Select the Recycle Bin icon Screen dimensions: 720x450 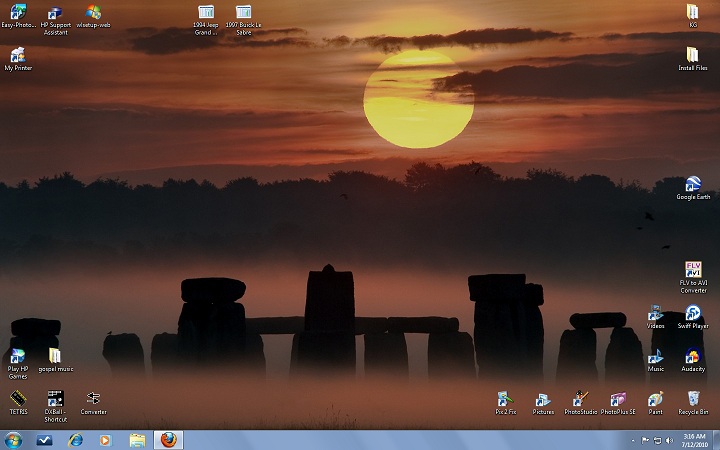pos(693,403)
